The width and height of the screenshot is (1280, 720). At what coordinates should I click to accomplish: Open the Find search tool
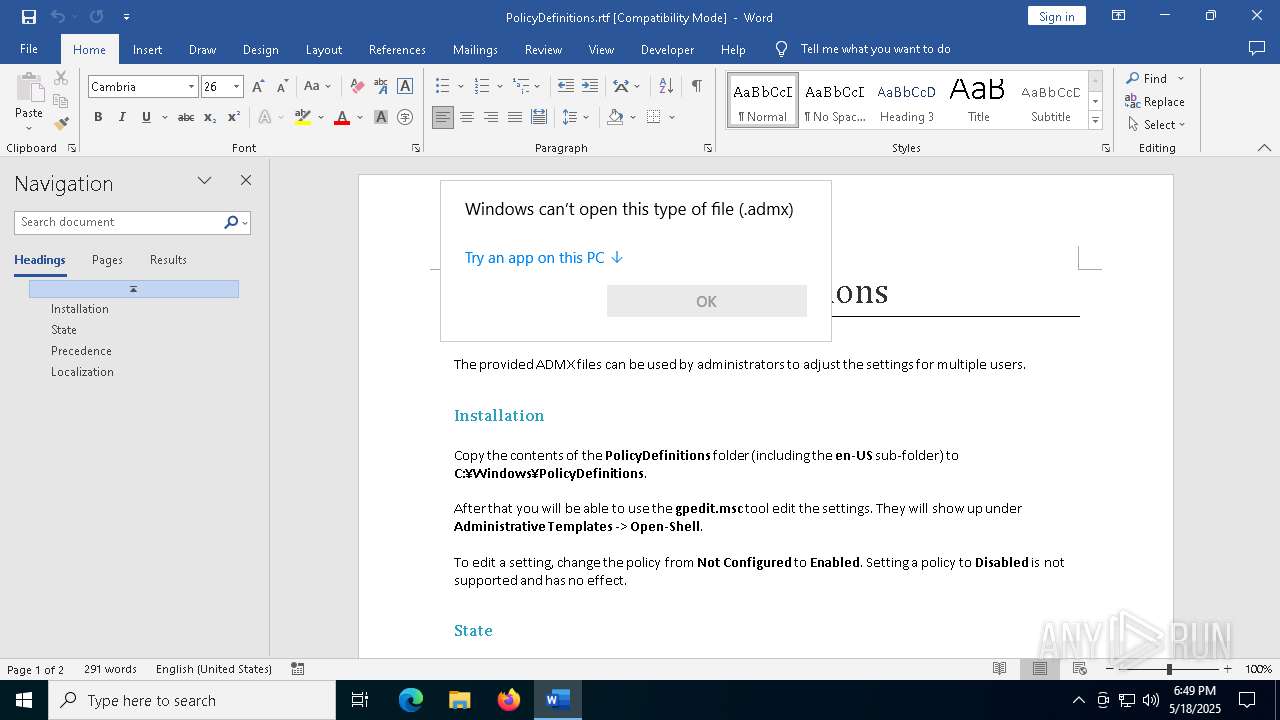pos(1146,78)
